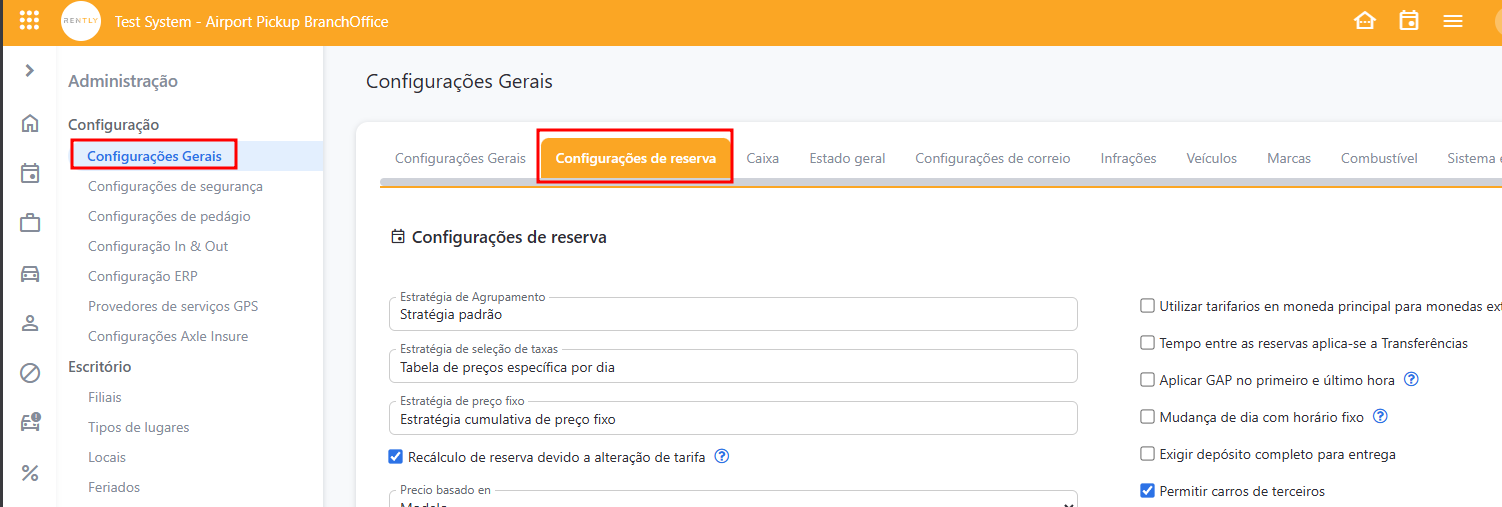Click the person icon in left sidebar
Viewport: 1502px width, 507px height.
tap(30, 323)
